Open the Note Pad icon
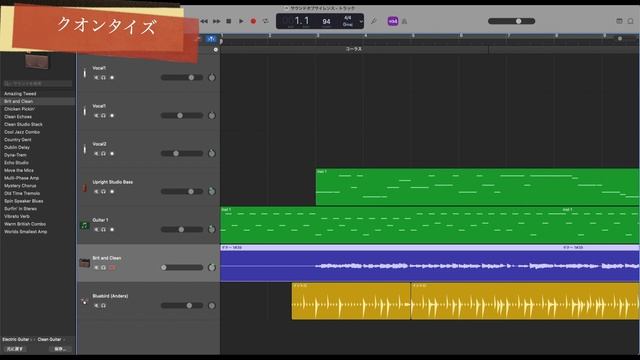This screenshot has height=360, width=640. [619, 21]
